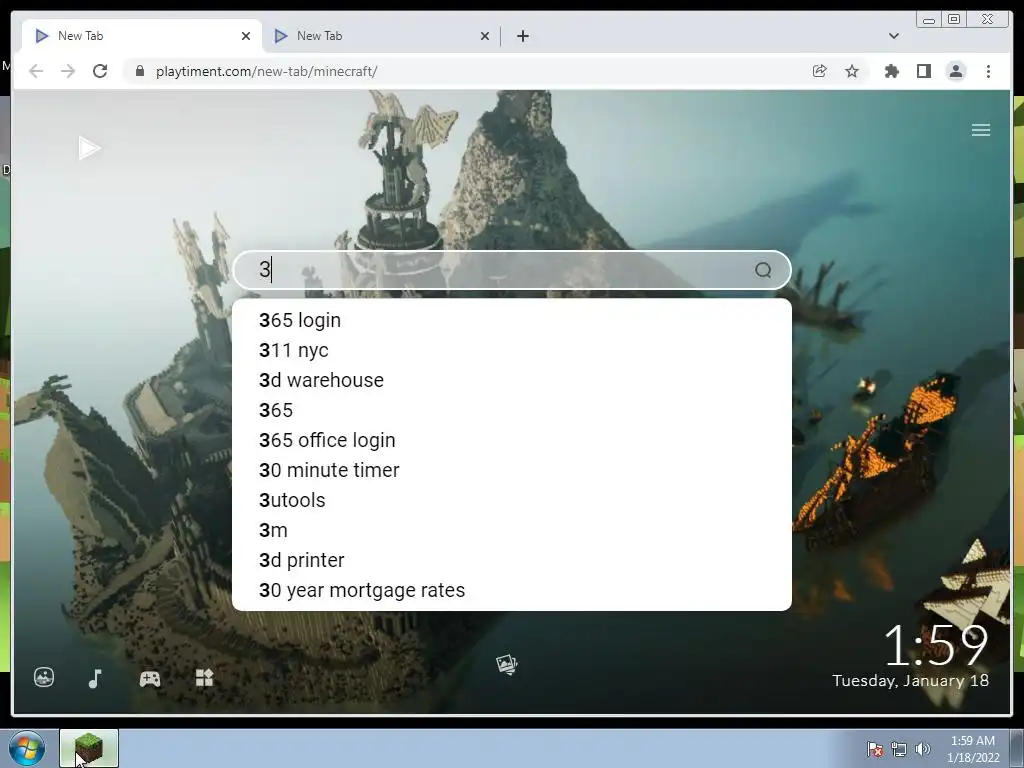Open the hamburger menu on the page
The width and height of the screenshot is (1024, 768).
[x=980, y=130]
